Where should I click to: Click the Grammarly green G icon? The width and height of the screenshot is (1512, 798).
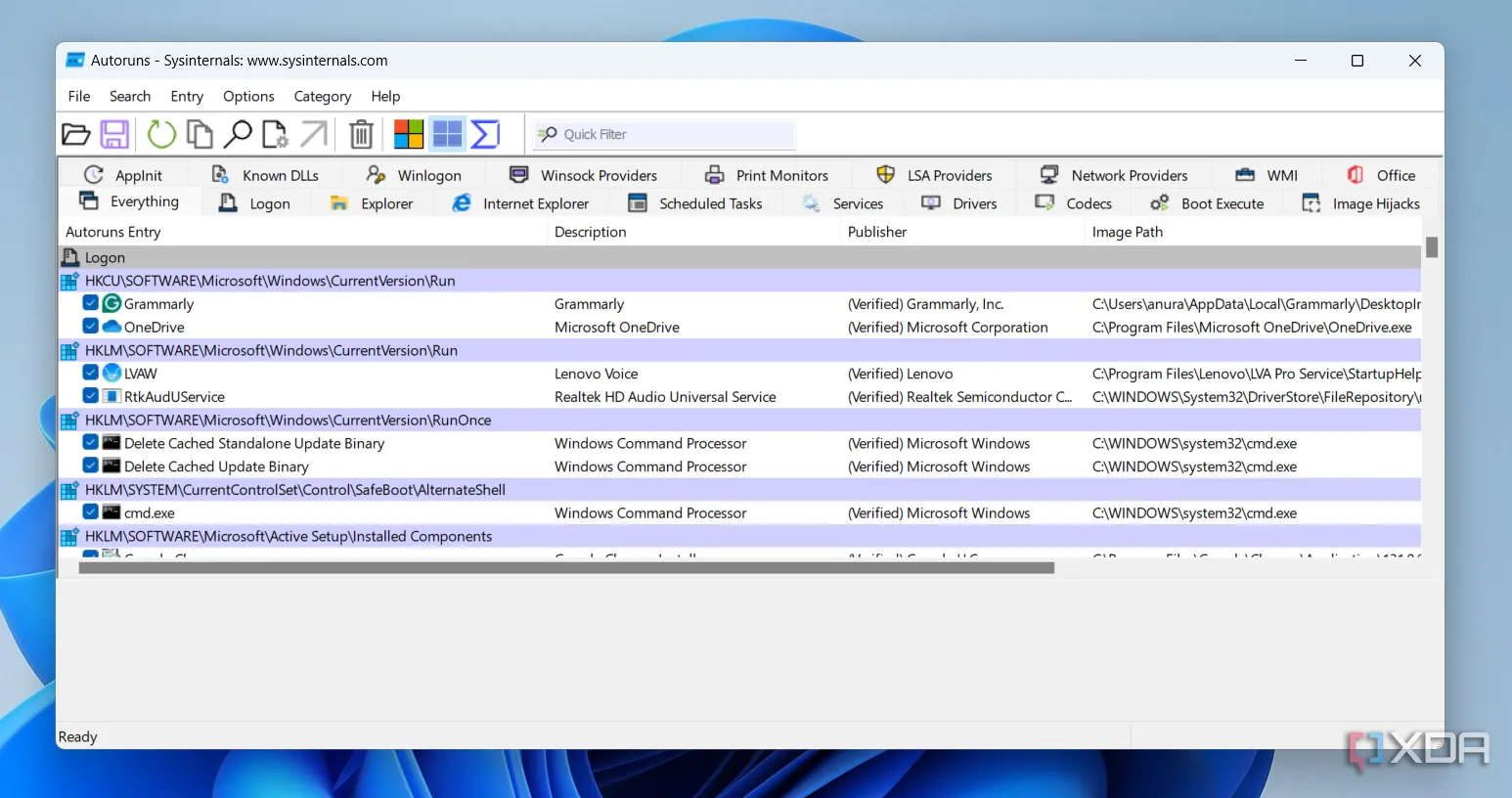point(111,304)
